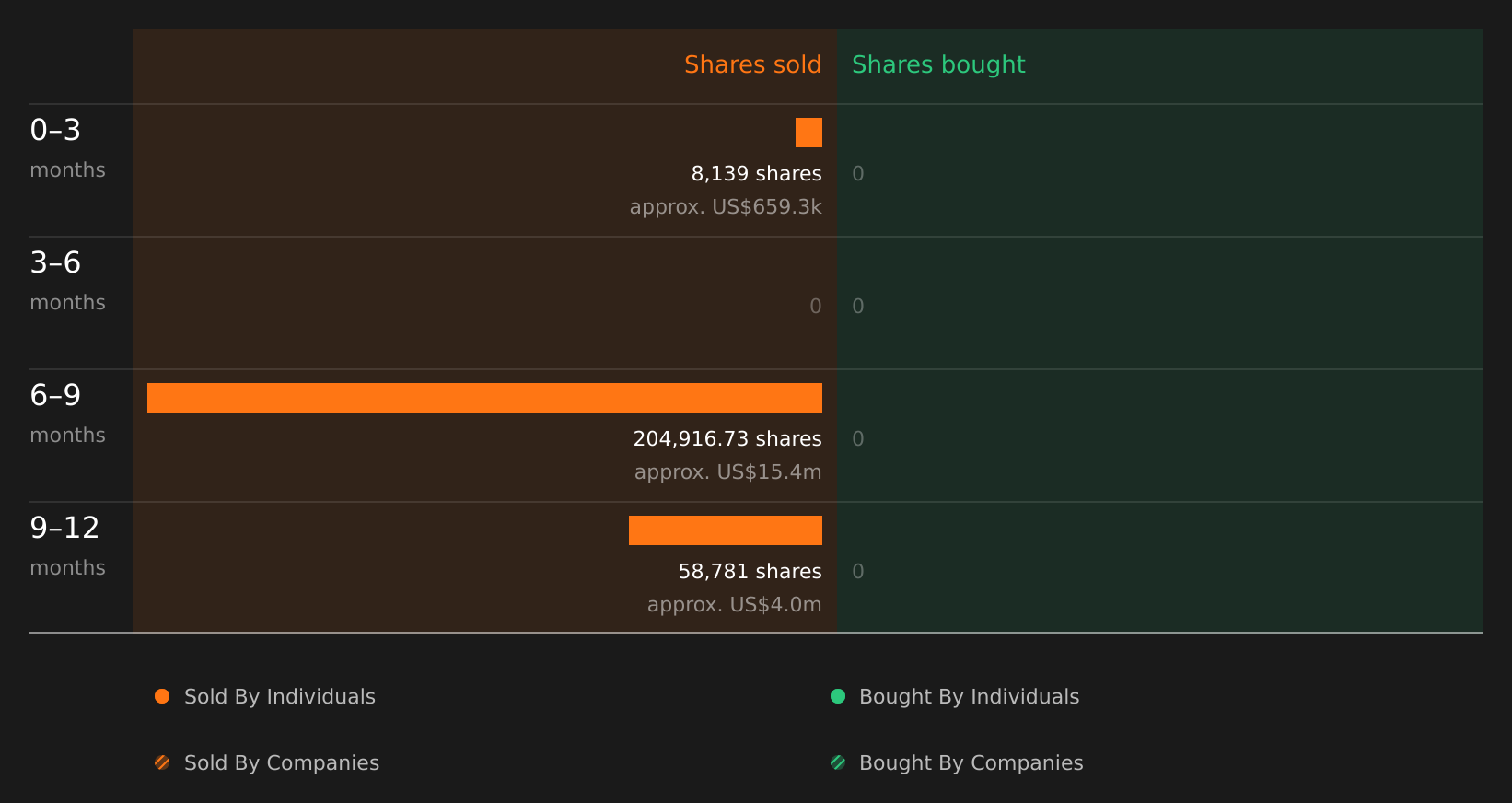1512x803 pixels.
Task: Click the 58,781 shares value
Action: [x=750, y=571]
